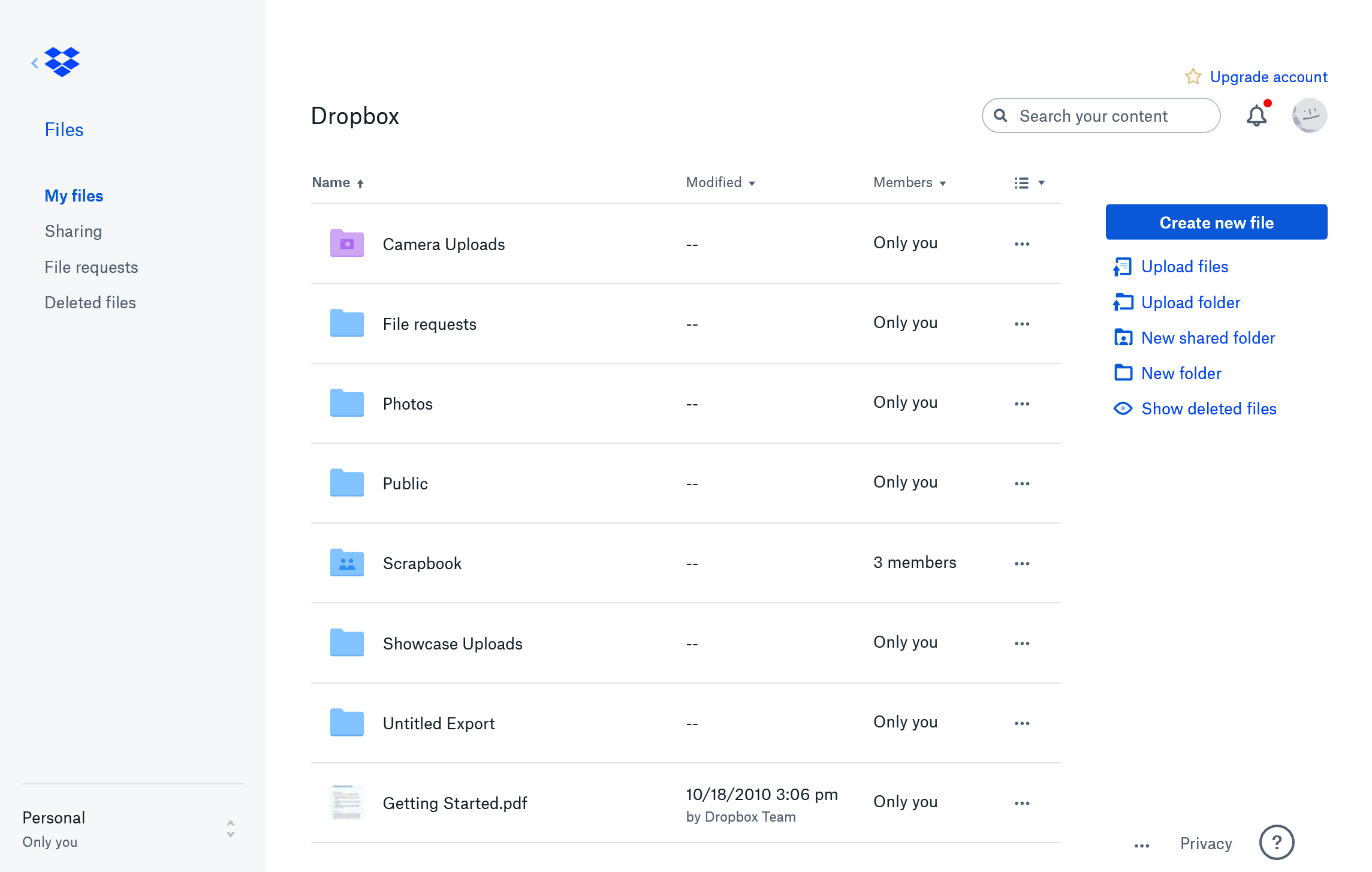1372x872 pixels.
Task: Open the Files section heading
Action: tap(64, 130)
